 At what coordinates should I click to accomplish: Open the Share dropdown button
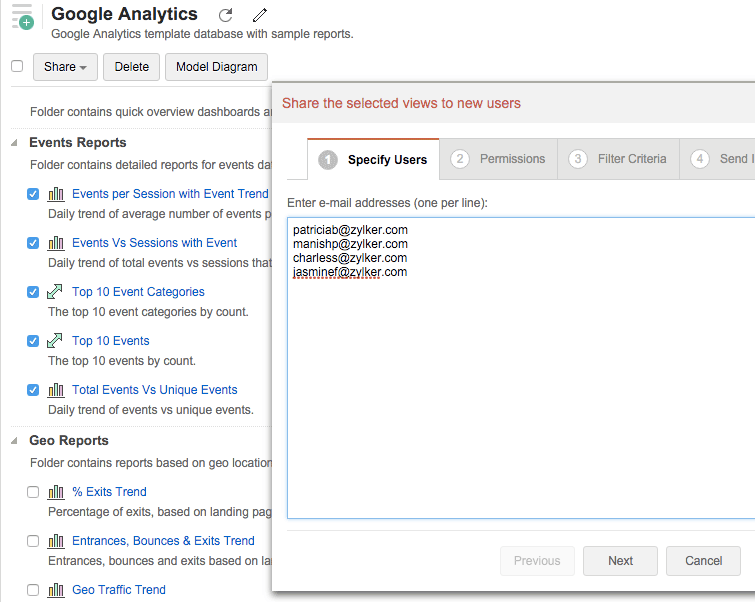click(65, 67)
